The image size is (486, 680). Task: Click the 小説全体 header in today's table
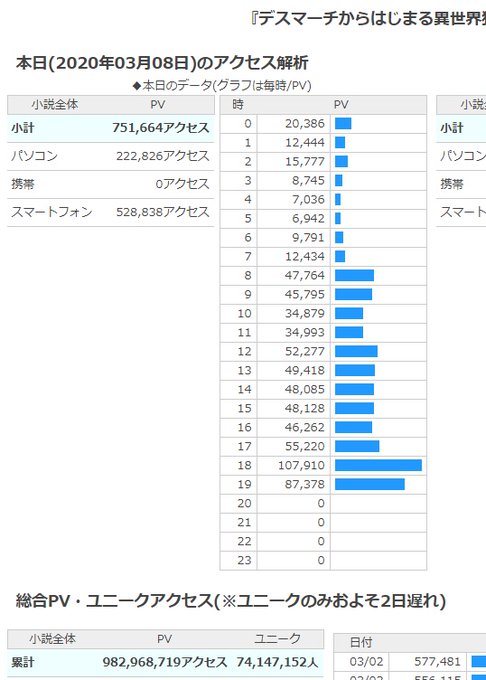click(55, 105)
